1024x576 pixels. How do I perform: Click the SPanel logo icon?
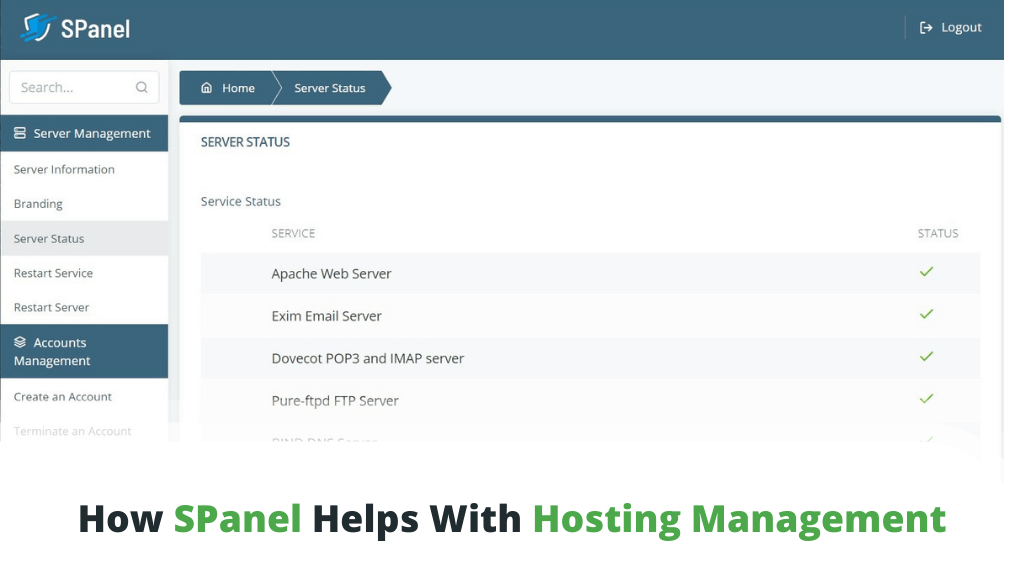pyautogui.click(x=38, y=27)
